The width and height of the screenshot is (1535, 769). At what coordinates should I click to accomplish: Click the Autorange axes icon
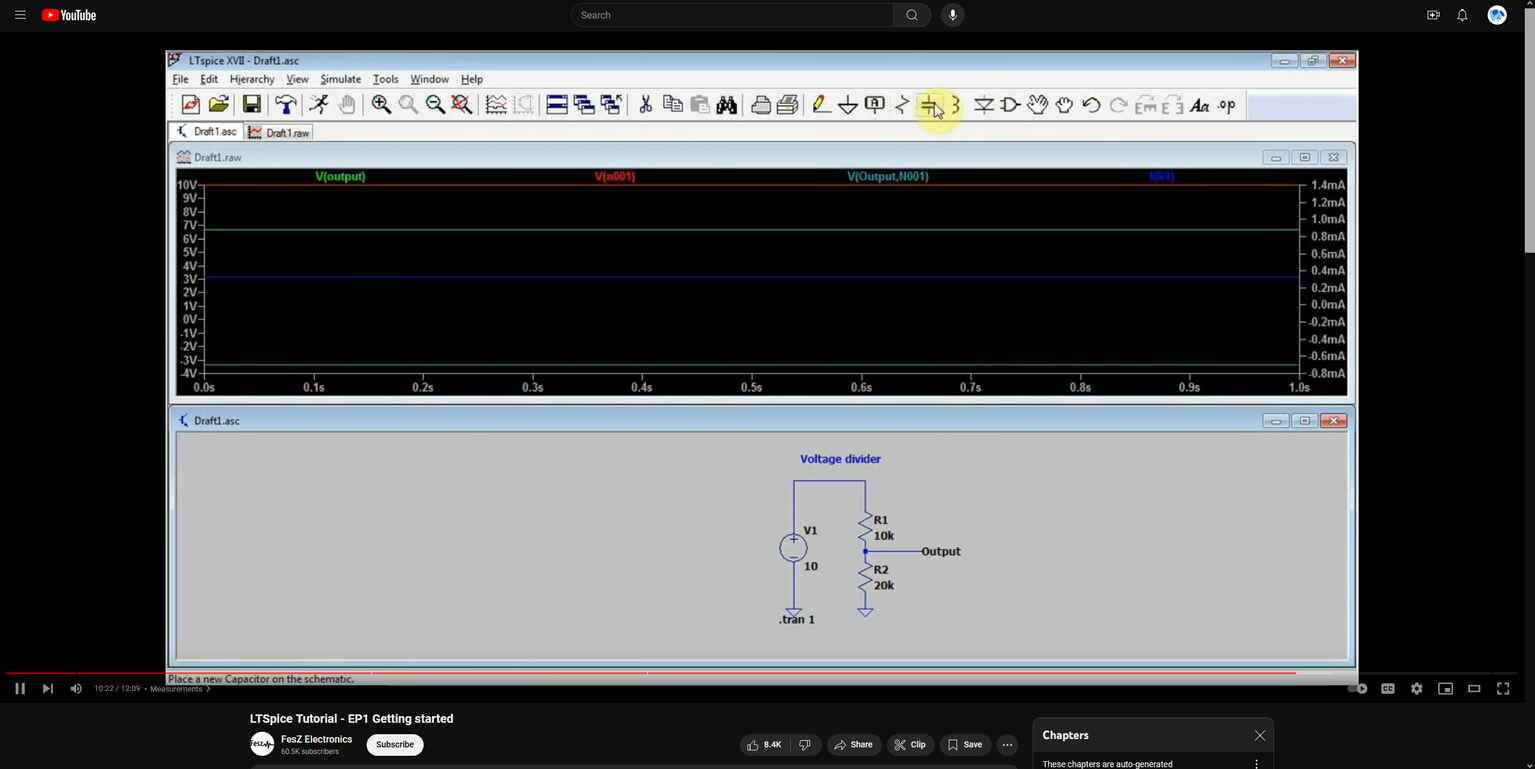click(x=496, y=105)
